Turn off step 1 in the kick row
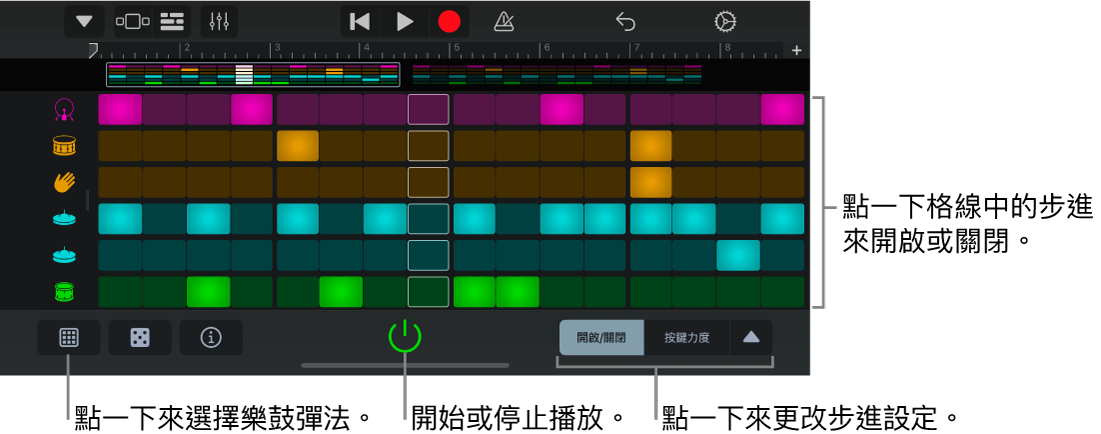Image resolution: width=1101 pixels, height=434 pixels. click(x=120, y=110)
